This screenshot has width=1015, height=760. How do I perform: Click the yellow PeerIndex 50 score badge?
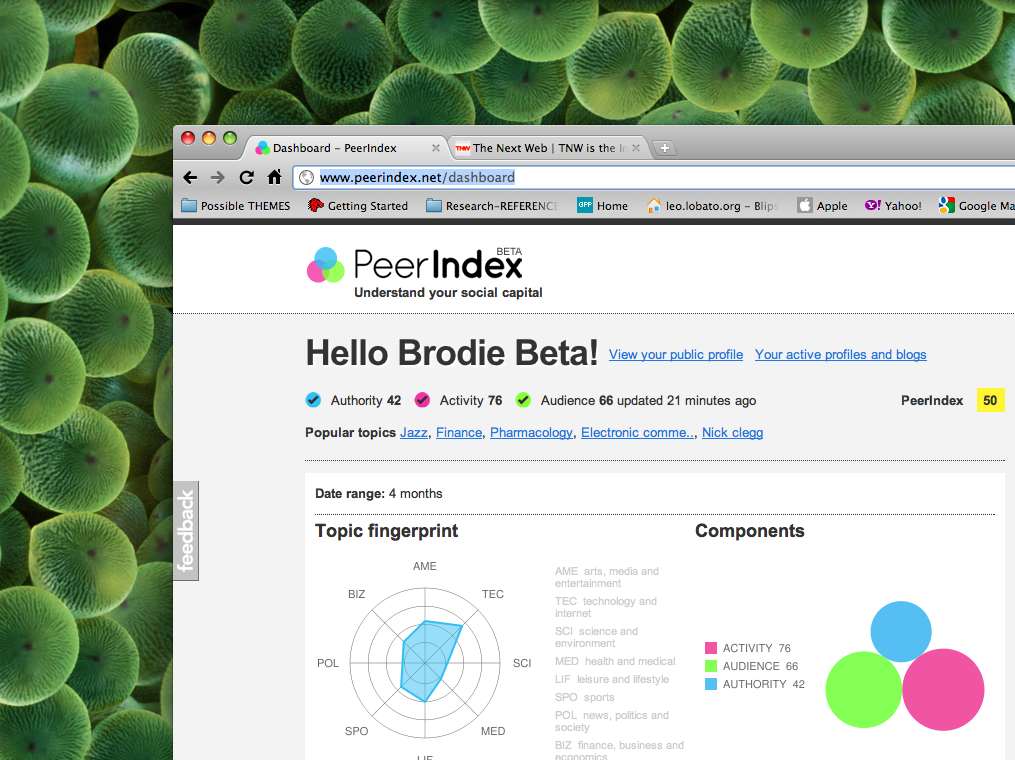coord(990,400)
